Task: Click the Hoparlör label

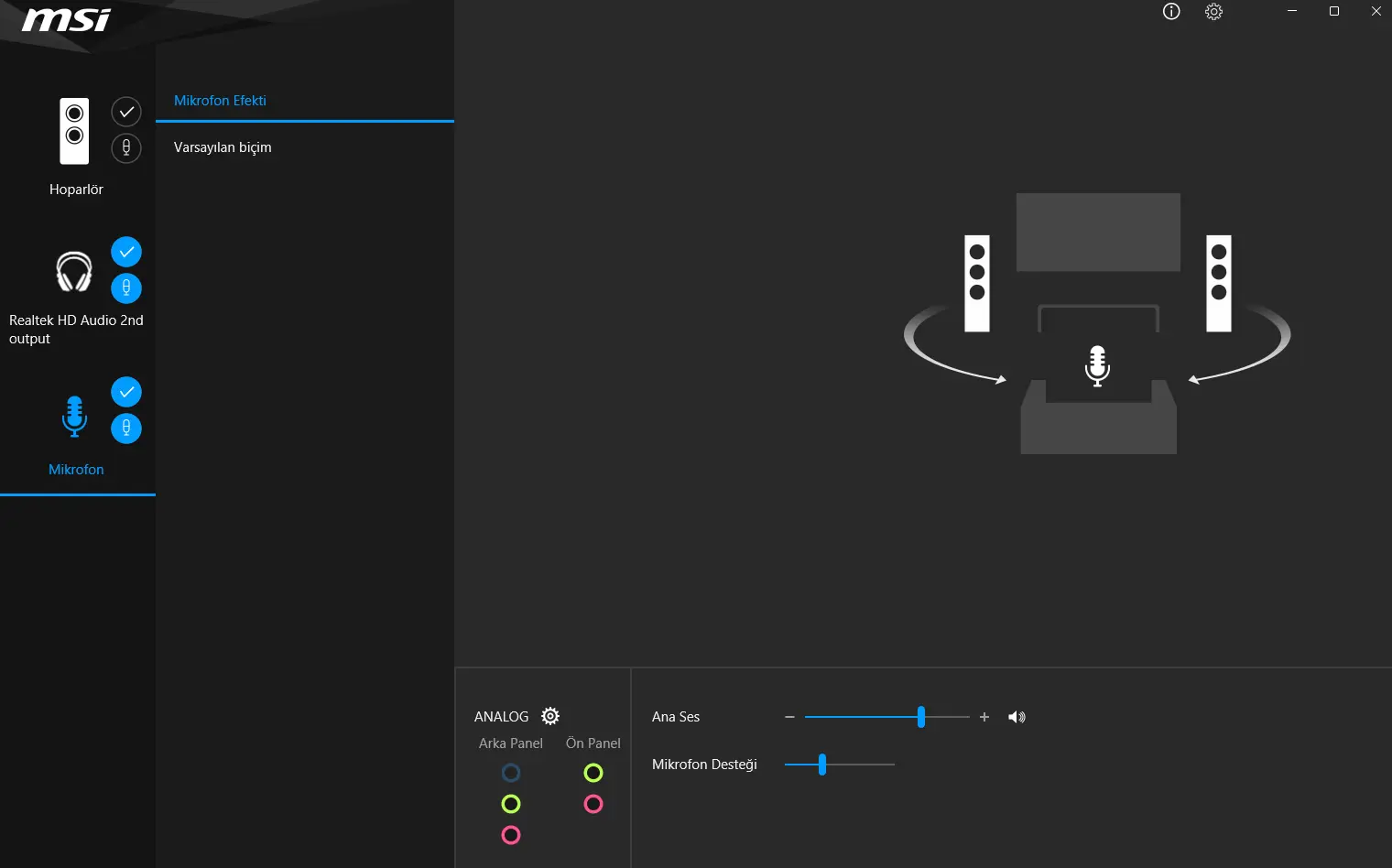Action: (x=76, y=190)
